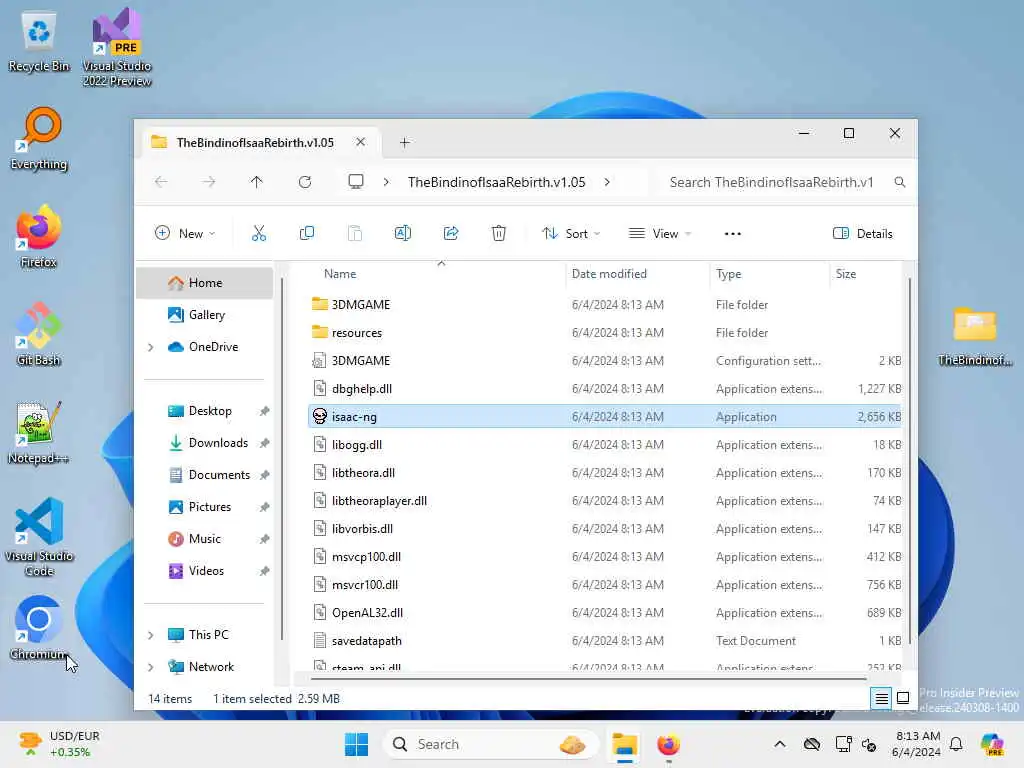This screenshot has height=768, width=1024.
Task: Select the isaac-ng application file
Action: [x=605, y=417]
